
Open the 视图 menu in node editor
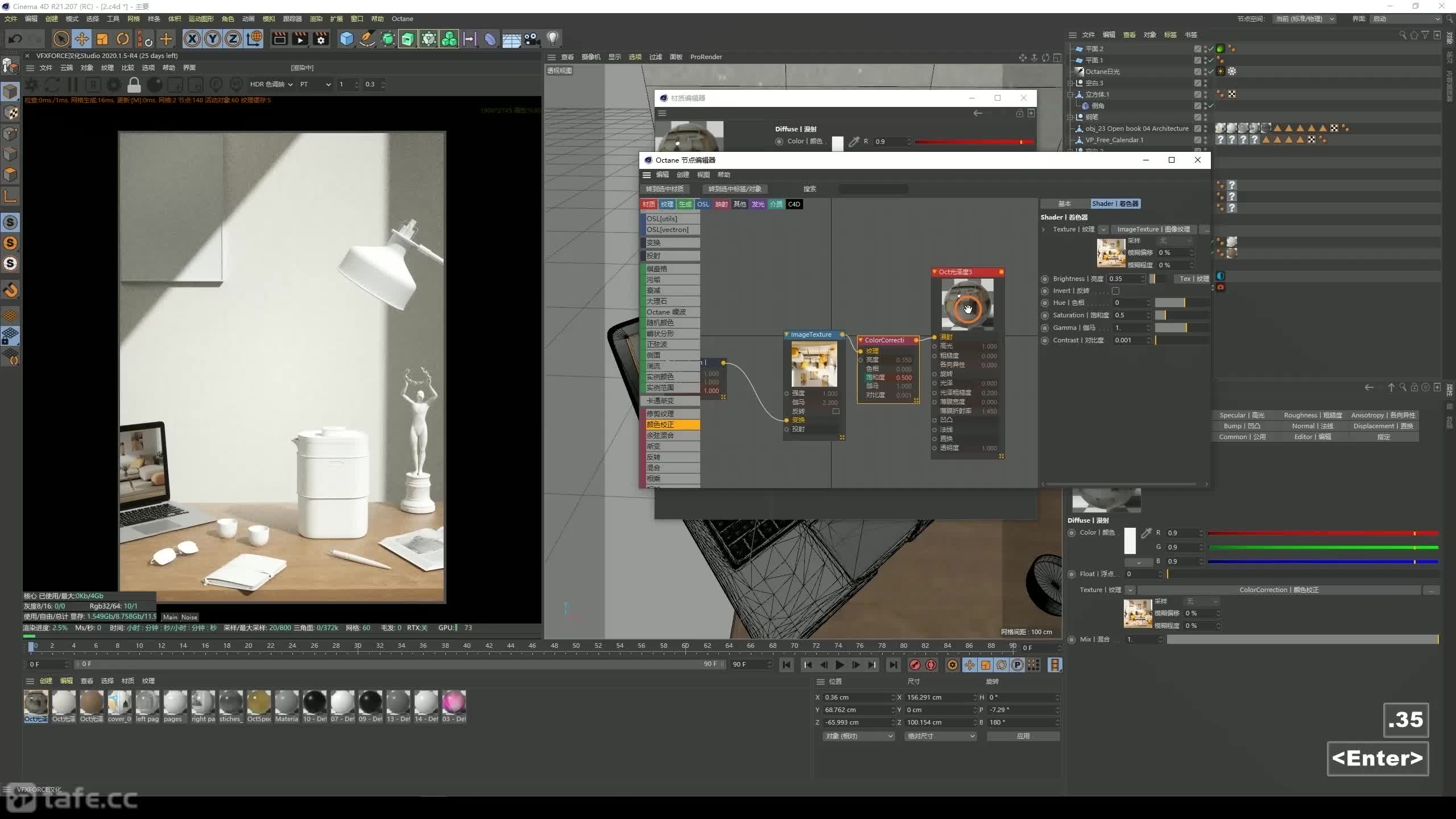(703, 175)
